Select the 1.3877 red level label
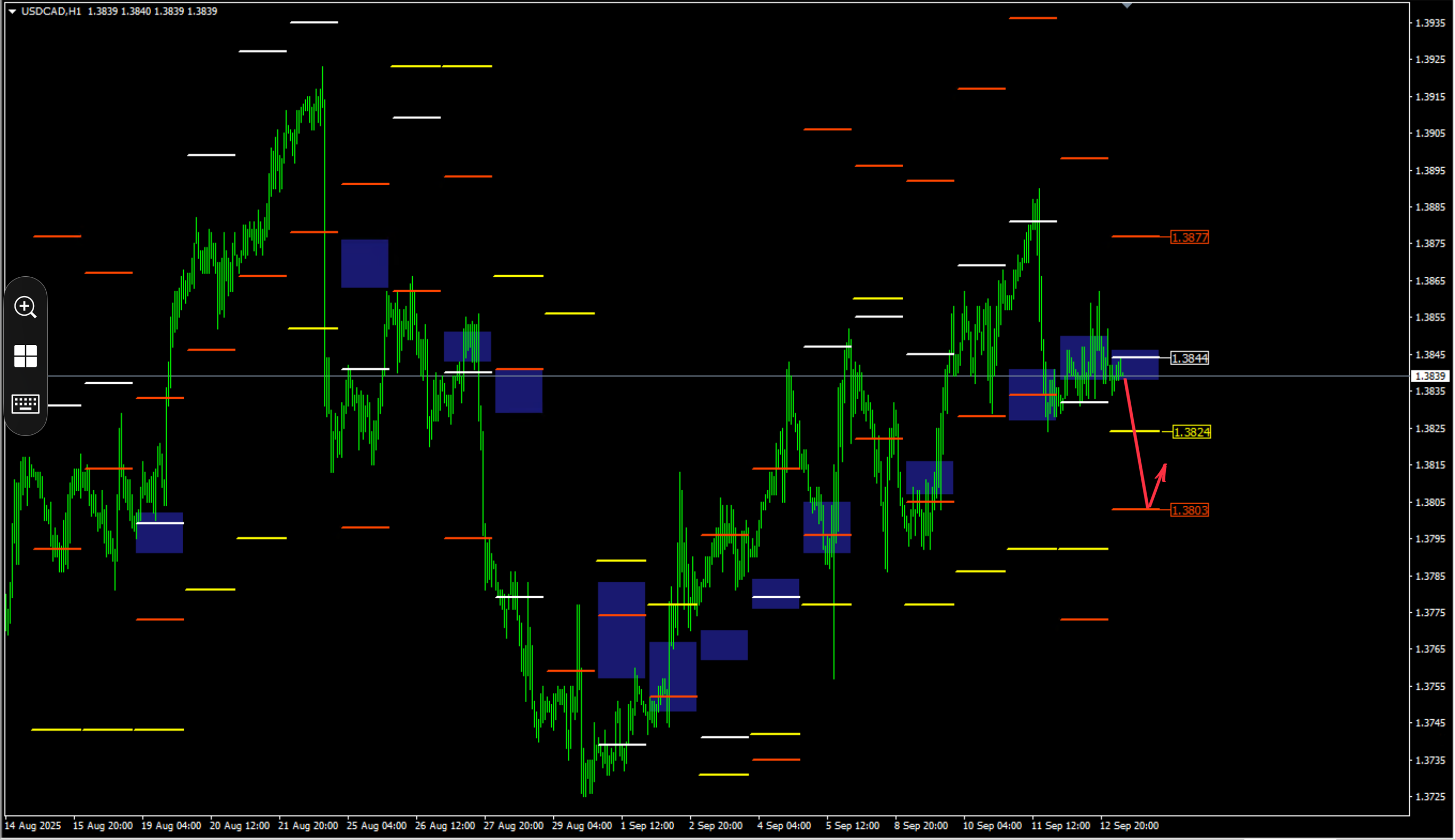The width and height of the screenshot is (1455, 840). (1189, 237)
